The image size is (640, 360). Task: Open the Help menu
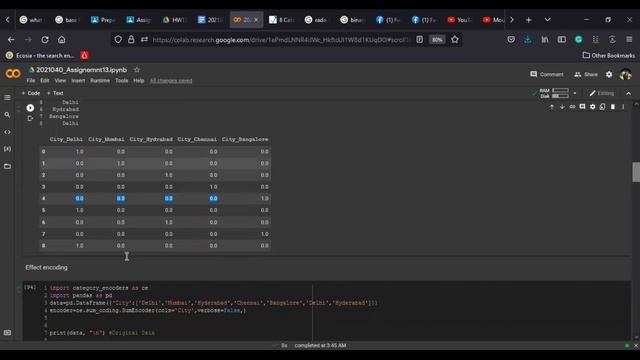139,81
